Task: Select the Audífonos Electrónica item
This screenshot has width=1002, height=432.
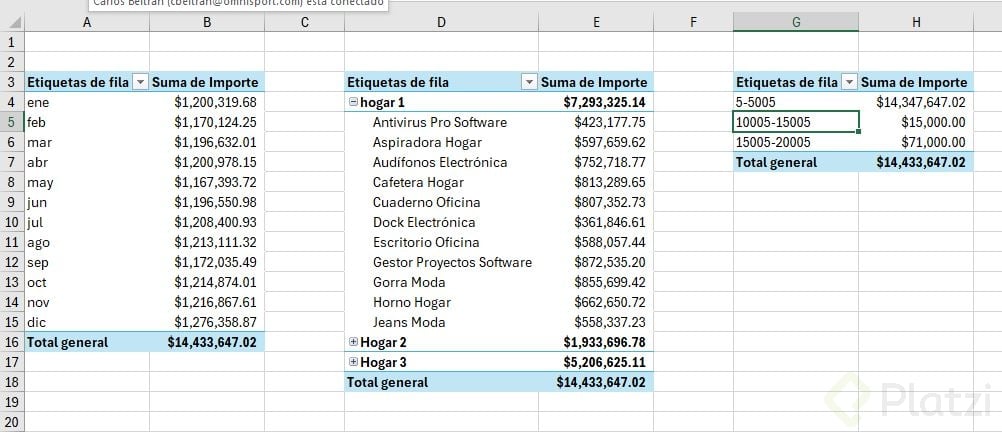Action: [440, 162]
